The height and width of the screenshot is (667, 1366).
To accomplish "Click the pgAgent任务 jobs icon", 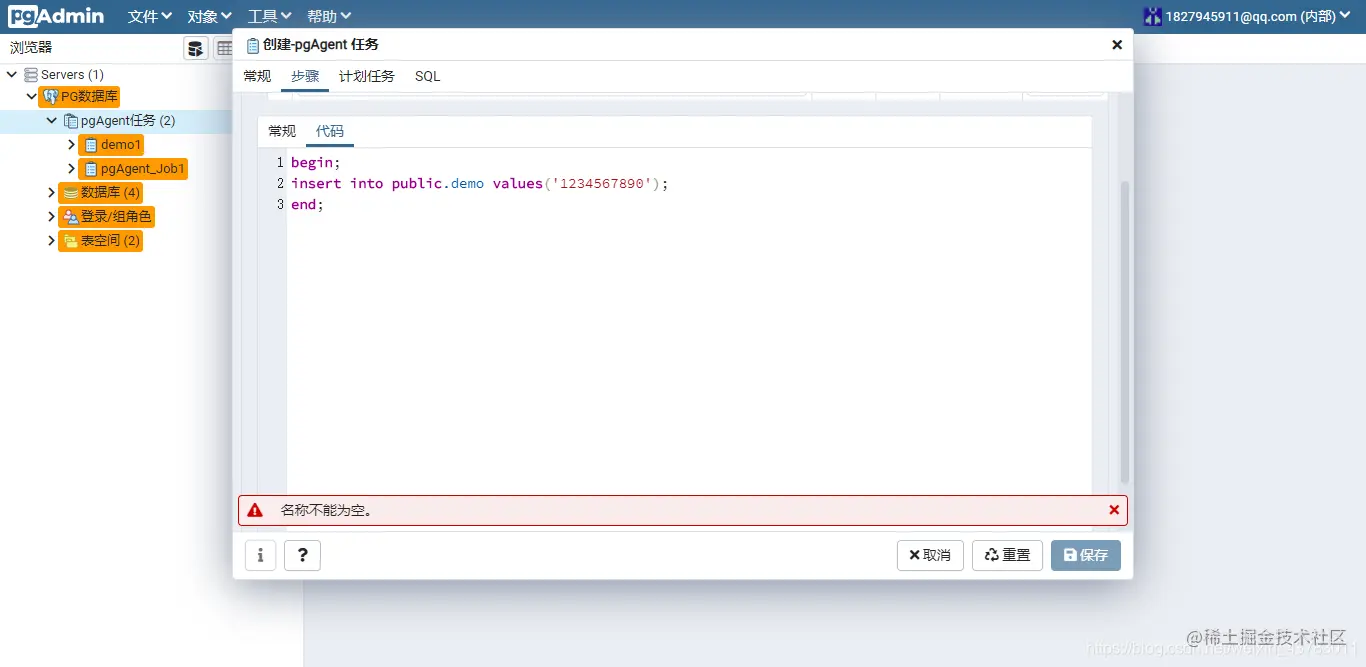I will coord(71,121).
